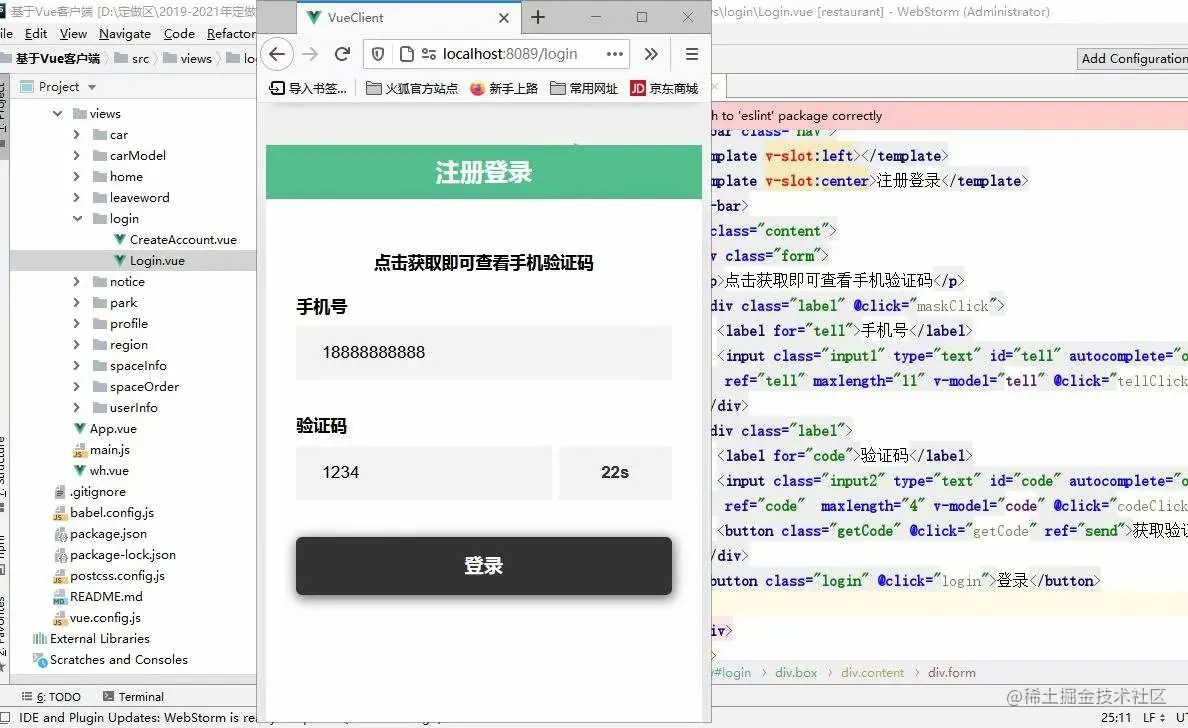Open the Refactor menu in WebStorm

pos(230,33)
